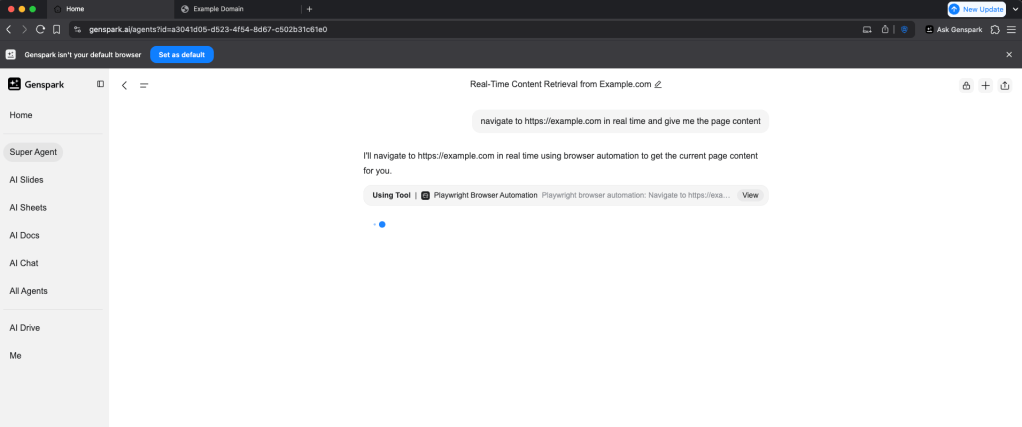Open the lock privacy icon

[x=966, y=85]
